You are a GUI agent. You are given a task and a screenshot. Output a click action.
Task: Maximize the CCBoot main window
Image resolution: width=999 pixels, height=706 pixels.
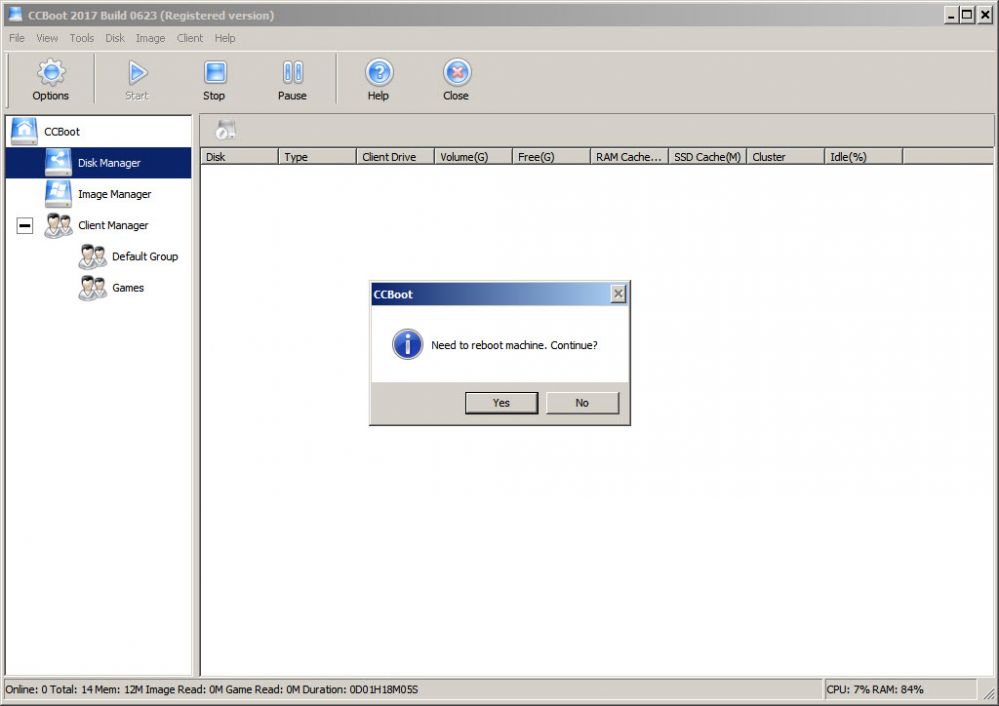point(967,15)
